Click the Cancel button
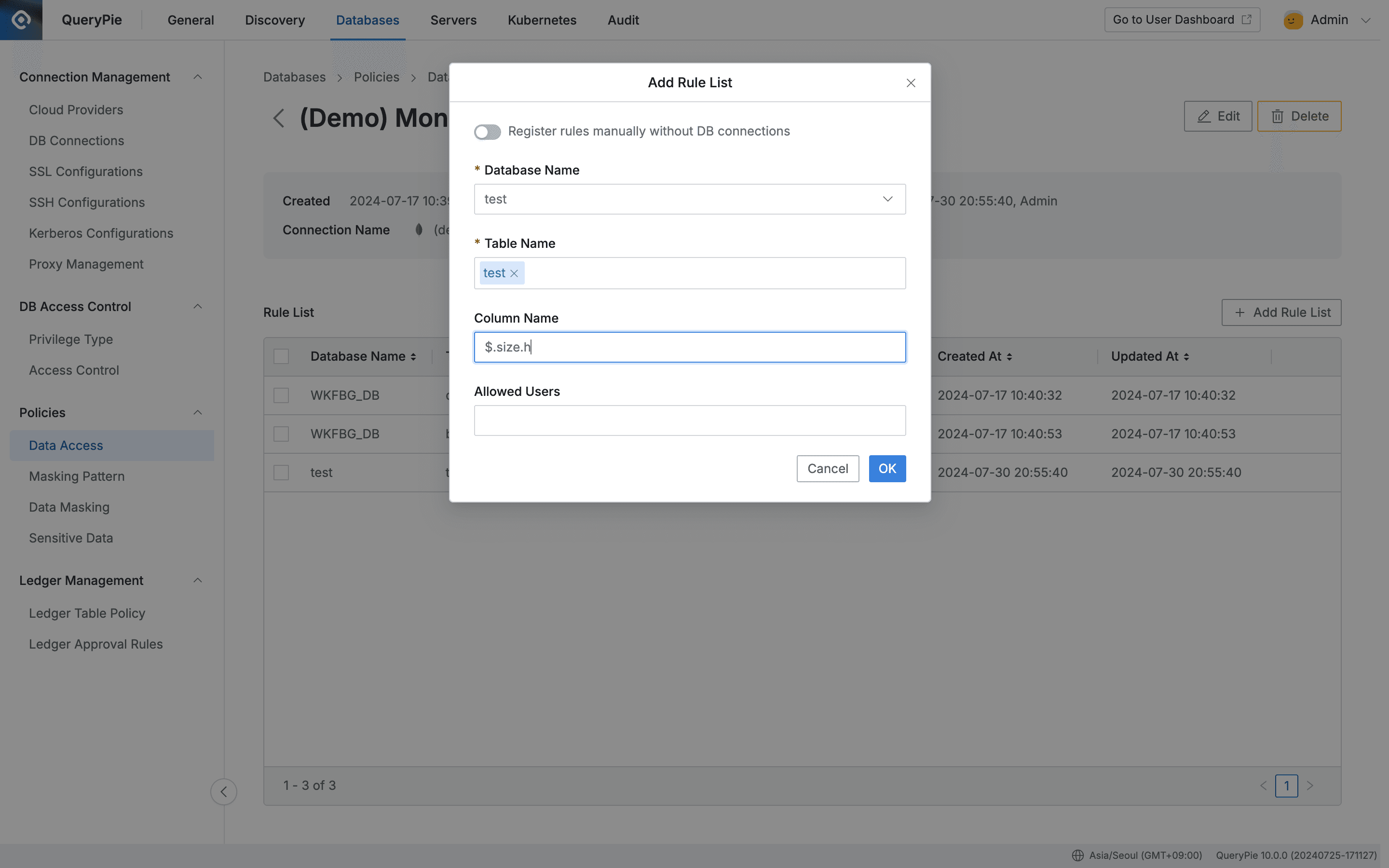Viewport: 1389px width, 868px height. pos(827,468)
